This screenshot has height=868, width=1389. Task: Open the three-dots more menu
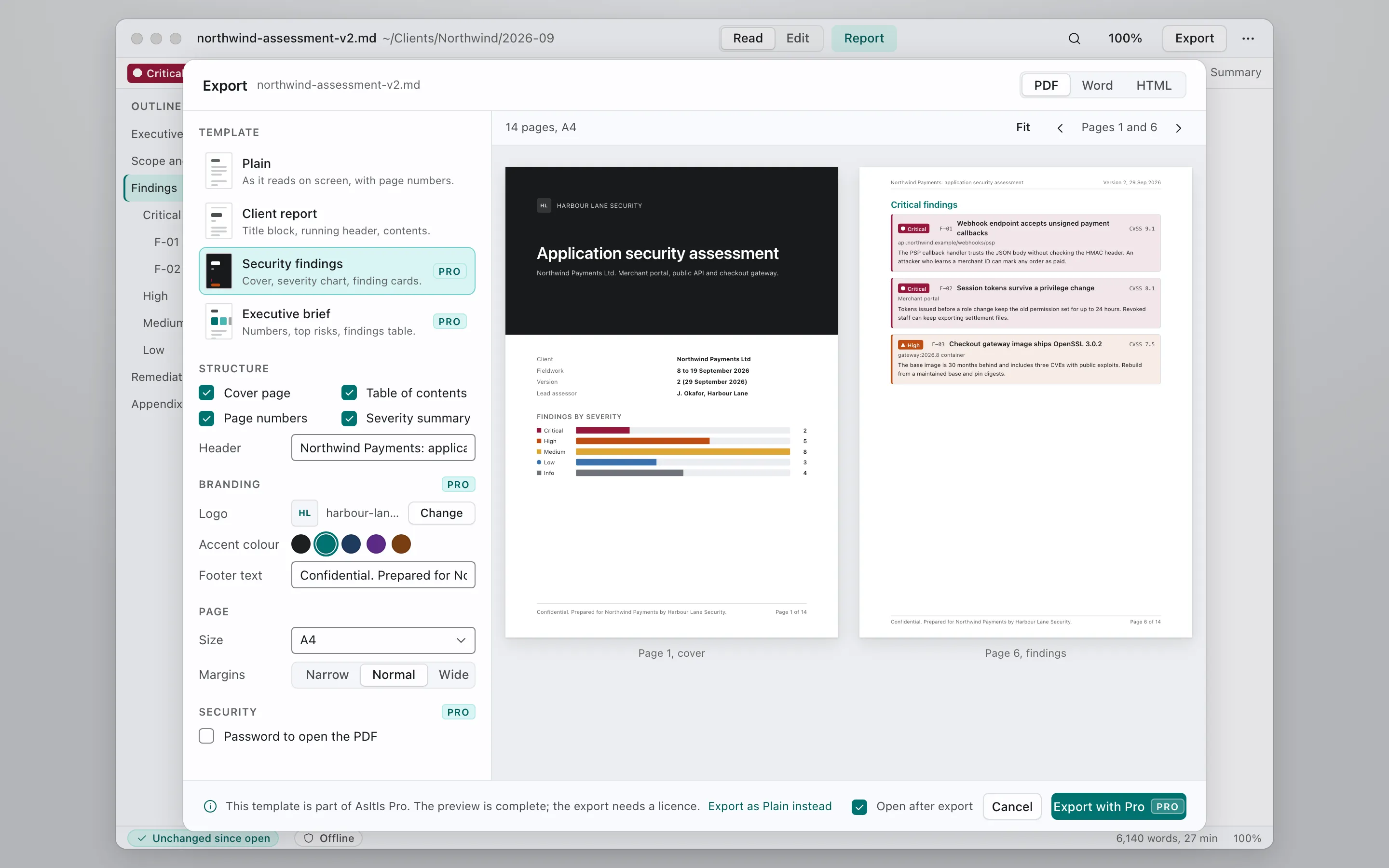pos(1248,39)
